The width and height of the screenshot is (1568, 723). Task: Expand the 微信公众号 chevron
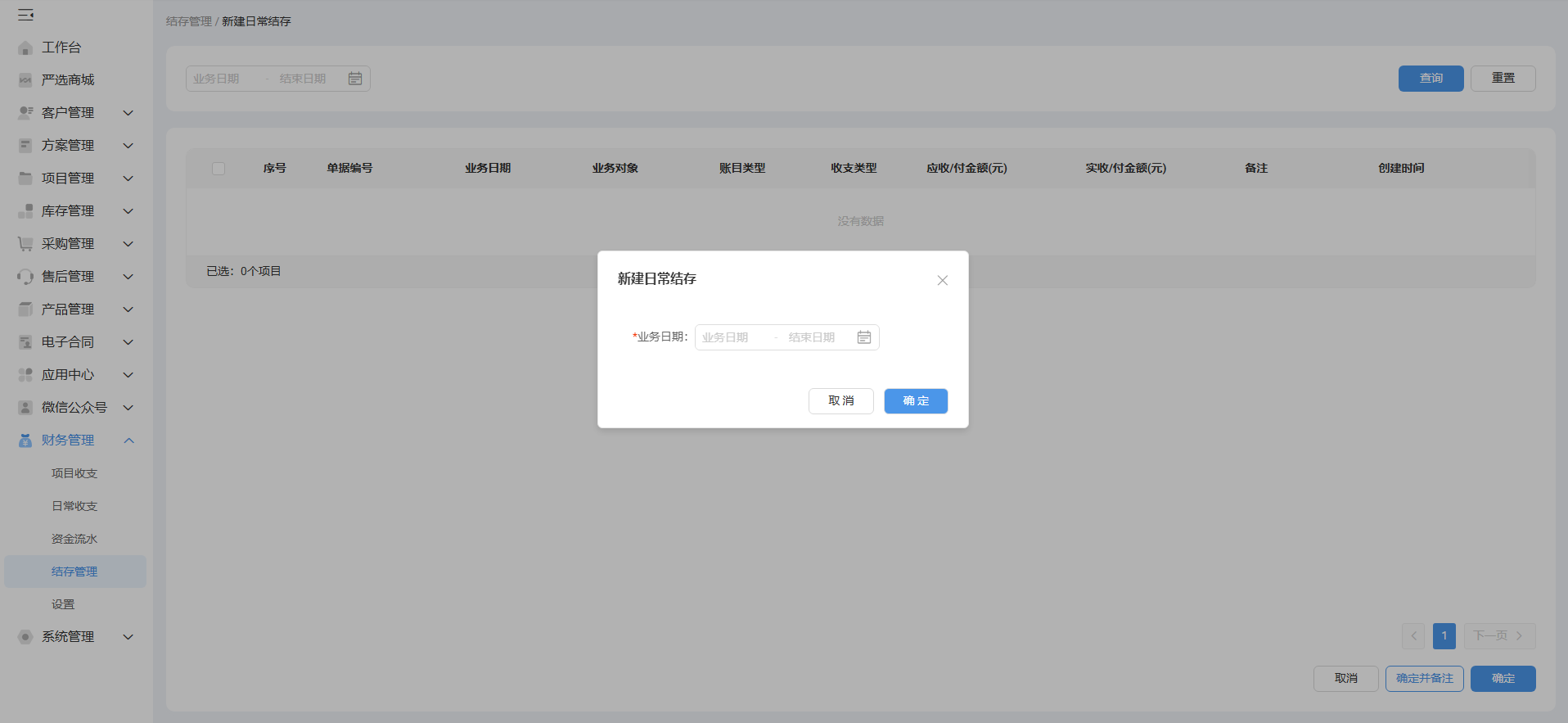click(128, 408)
